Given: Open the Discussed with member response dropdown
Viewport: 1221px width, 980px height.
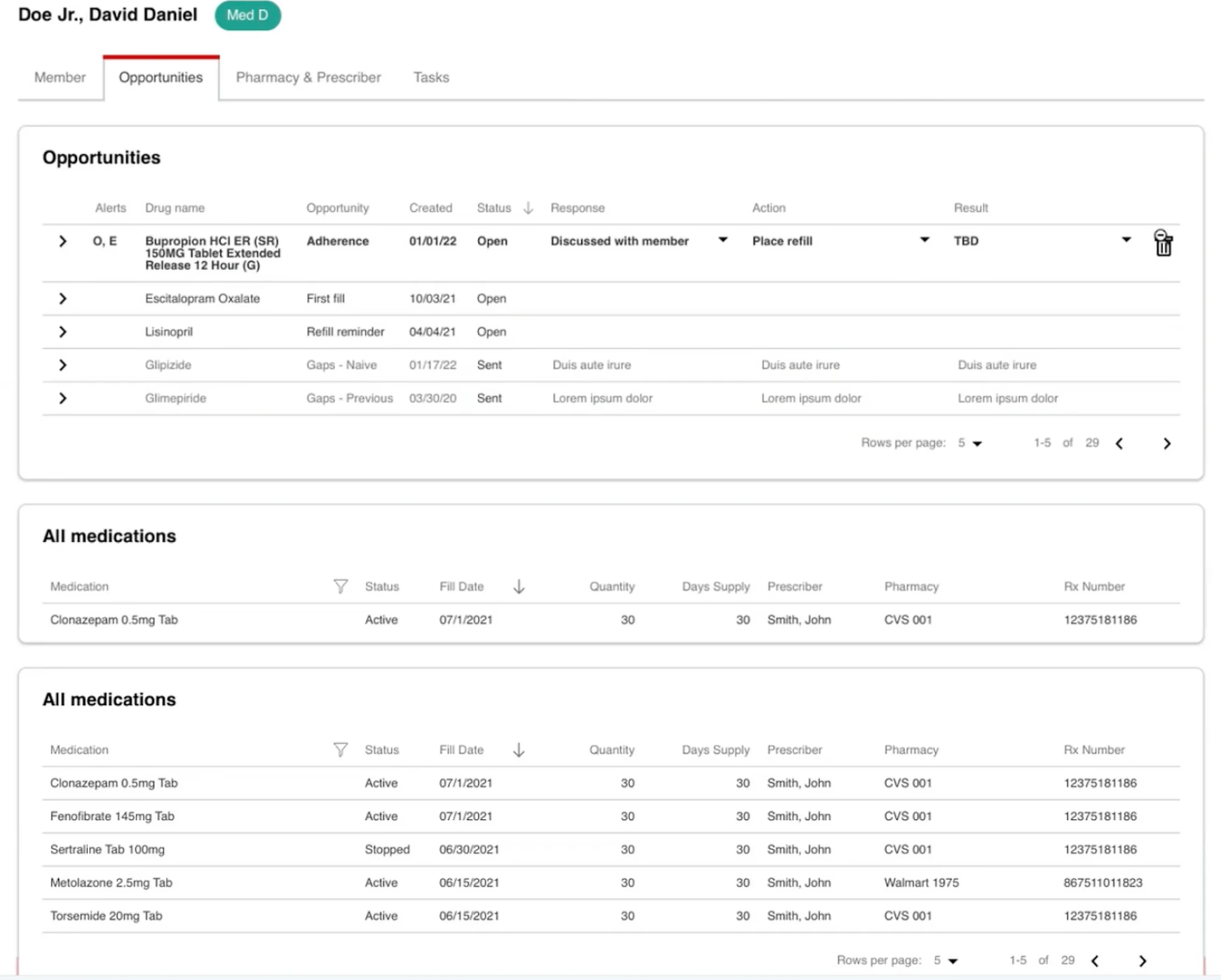Looking at the screenshot, I should pos(723,240).
